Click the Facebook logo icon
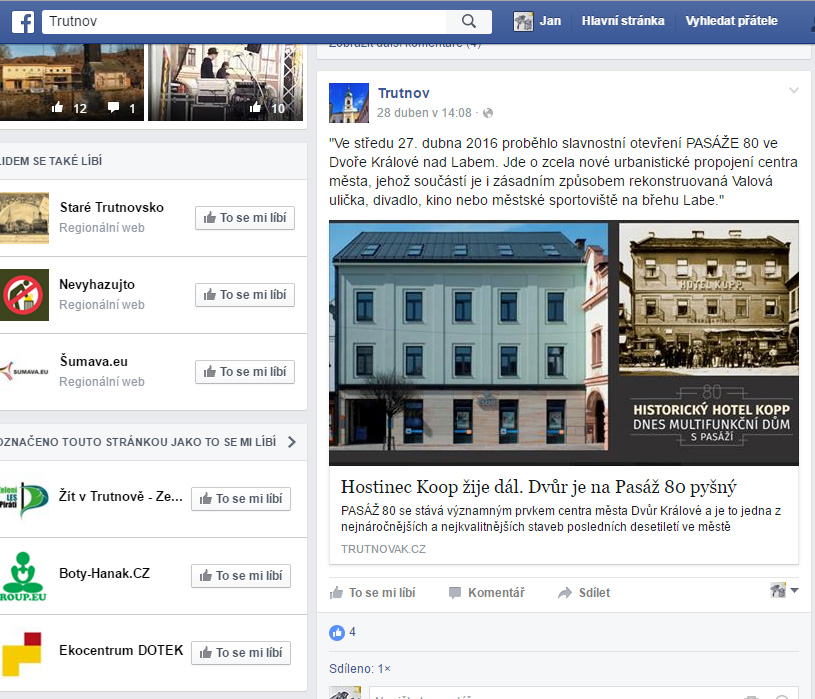This screenshot has height=699, width=815. pos(22,21)
